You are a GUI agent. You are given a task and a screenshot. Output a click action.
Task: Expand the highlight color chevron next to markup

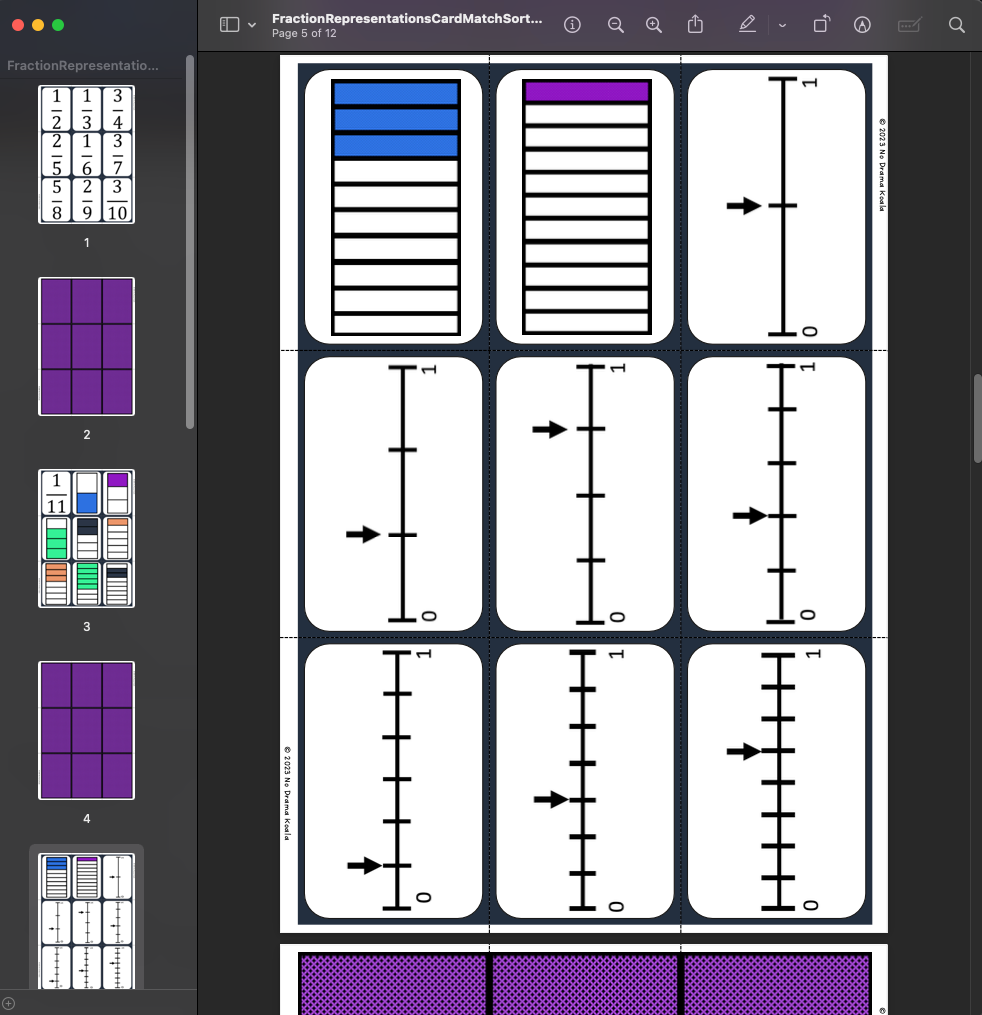tap(782, 25)
